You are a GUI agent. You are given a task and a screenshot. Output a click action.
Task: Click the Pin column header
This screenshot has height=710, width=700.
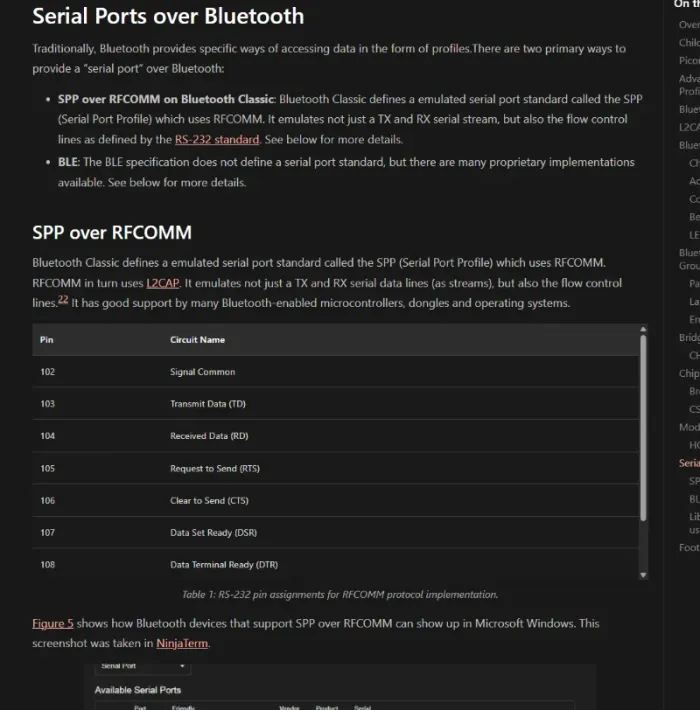point(47,339)
